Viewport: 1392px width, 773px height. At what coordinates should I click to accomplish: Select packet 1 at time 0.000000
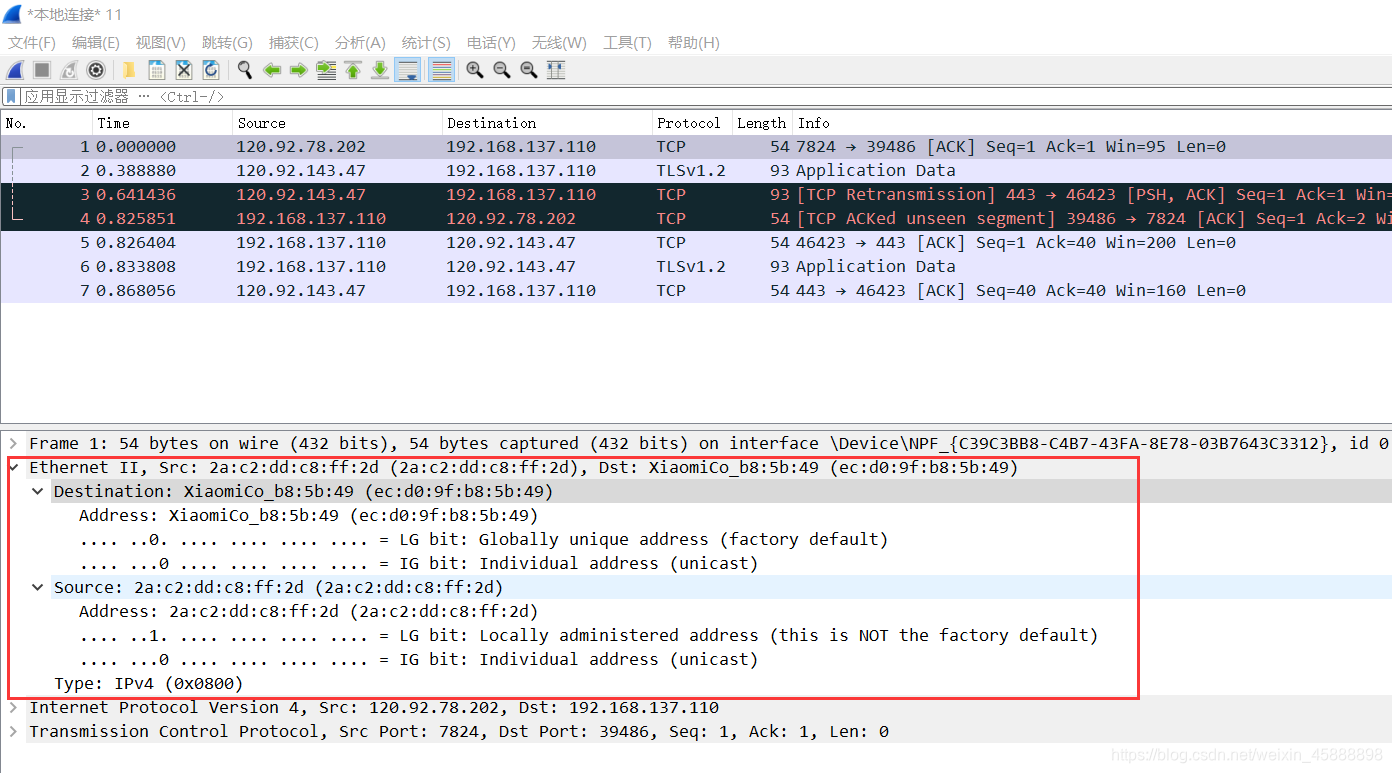(696, 147)
